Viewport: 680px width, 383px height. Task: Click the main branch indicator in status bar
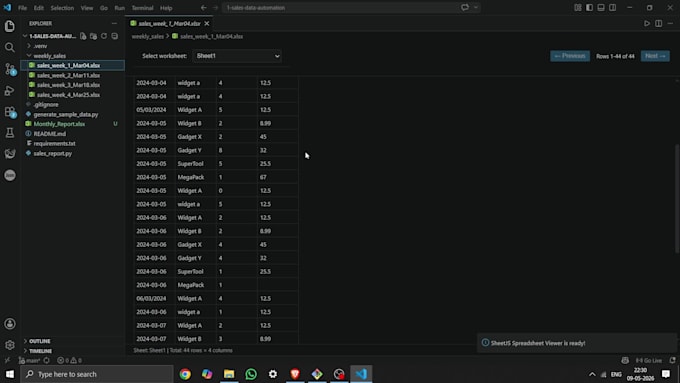(30, 360)
